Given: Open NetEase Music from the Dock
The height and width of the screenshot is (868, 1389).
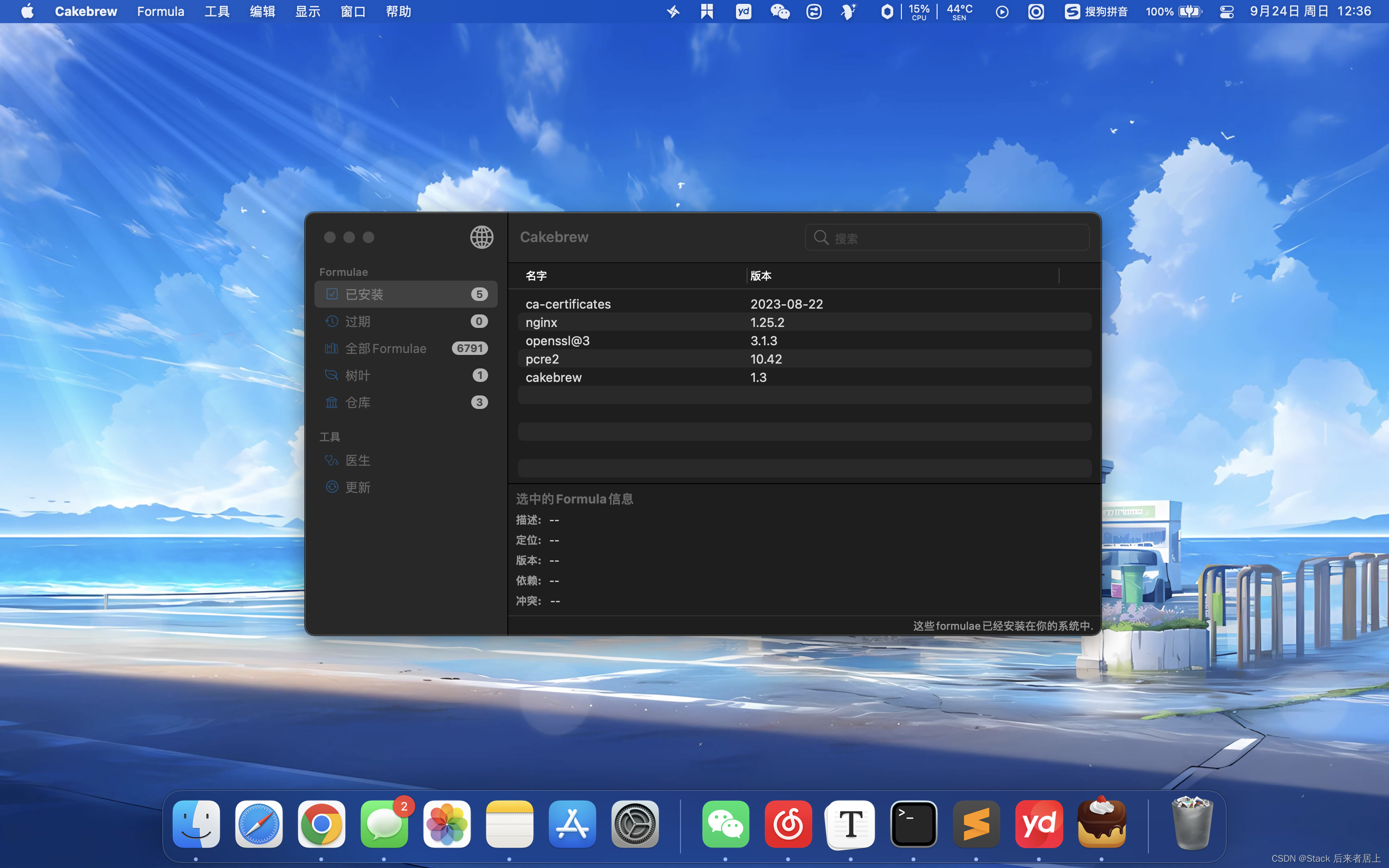Looking at the screenshot, I should (x=788, y=824).
